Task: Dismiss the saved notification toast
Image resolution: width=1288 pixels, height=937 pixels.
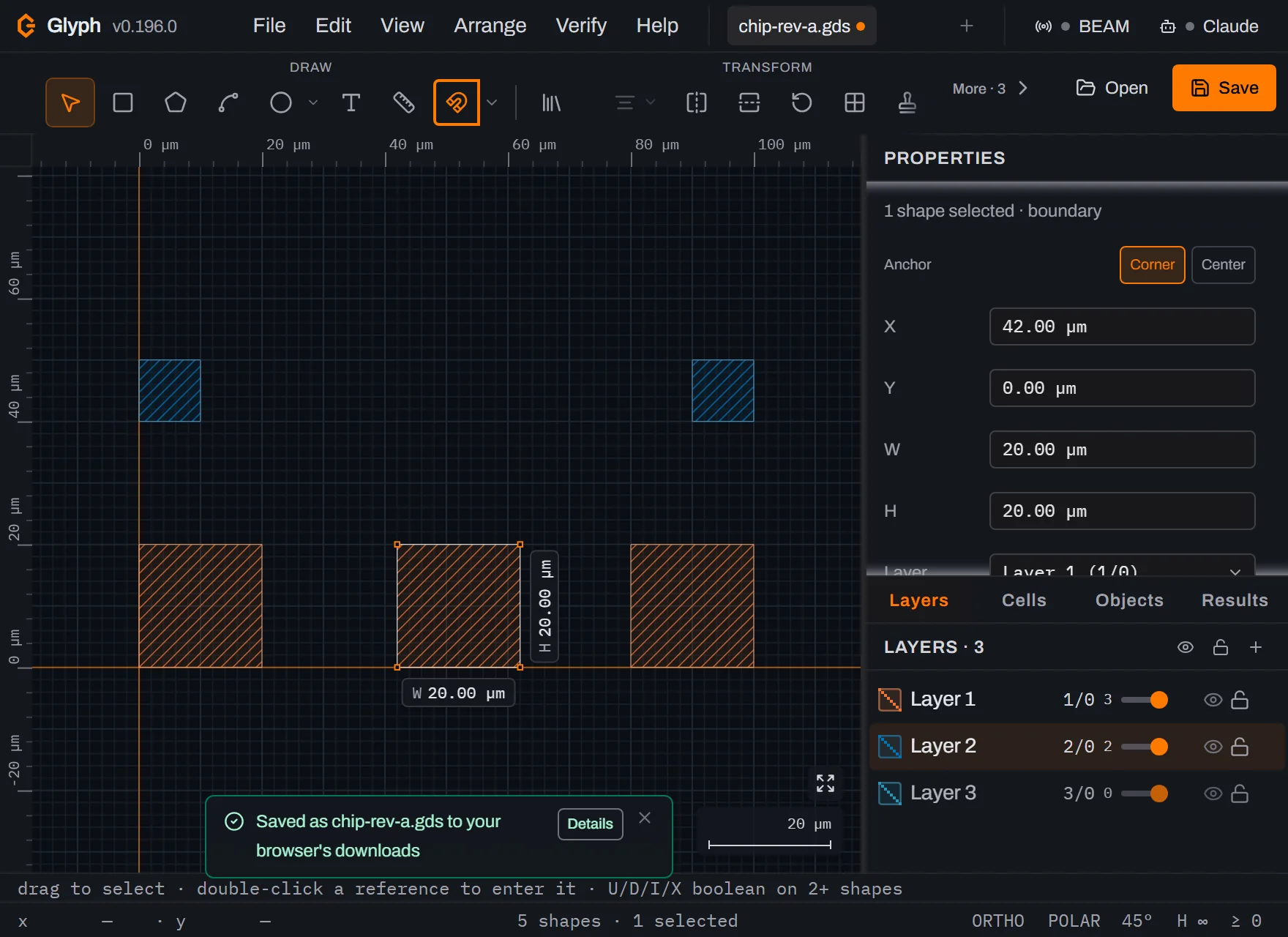Action: [x=645, y=818]
